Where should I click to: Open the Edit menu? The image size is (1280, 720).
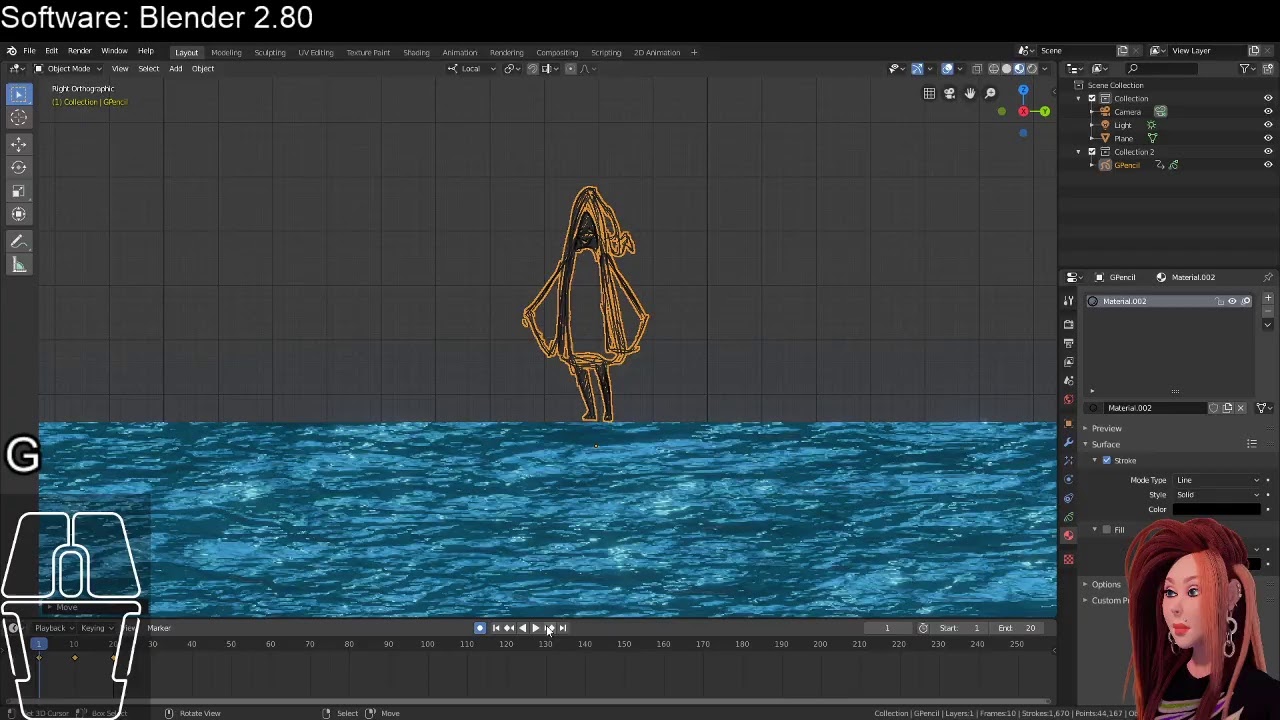click(x=51, y=51)
